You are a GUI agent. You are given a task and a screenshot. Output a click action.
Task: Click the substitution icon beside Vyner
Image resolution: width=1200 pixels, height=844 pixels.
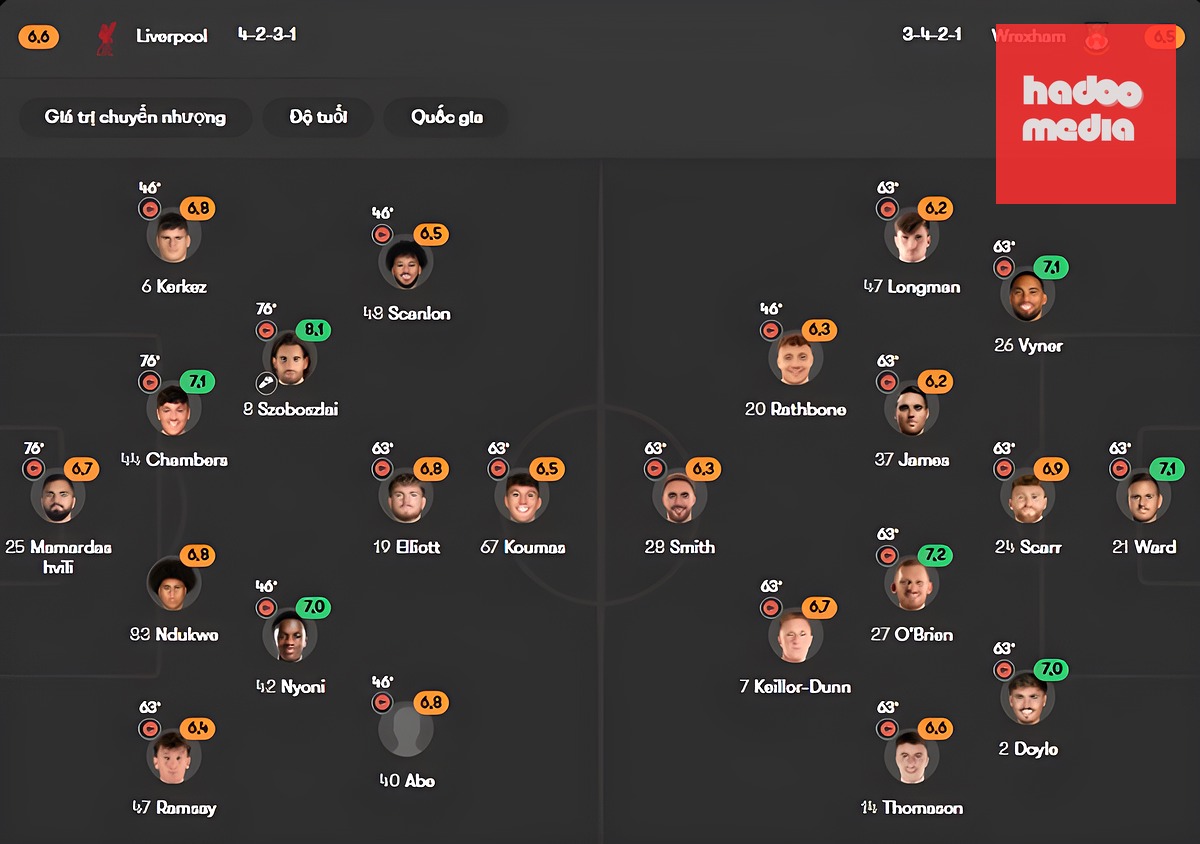tap(1004, 267)
